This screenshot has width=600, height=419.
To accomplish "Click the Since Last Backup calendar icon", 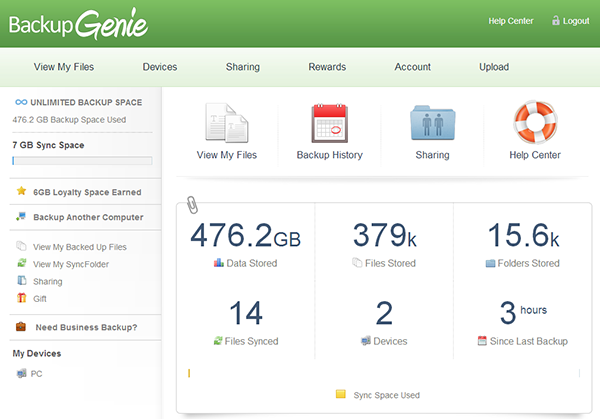I will click(x=482, y=341).
